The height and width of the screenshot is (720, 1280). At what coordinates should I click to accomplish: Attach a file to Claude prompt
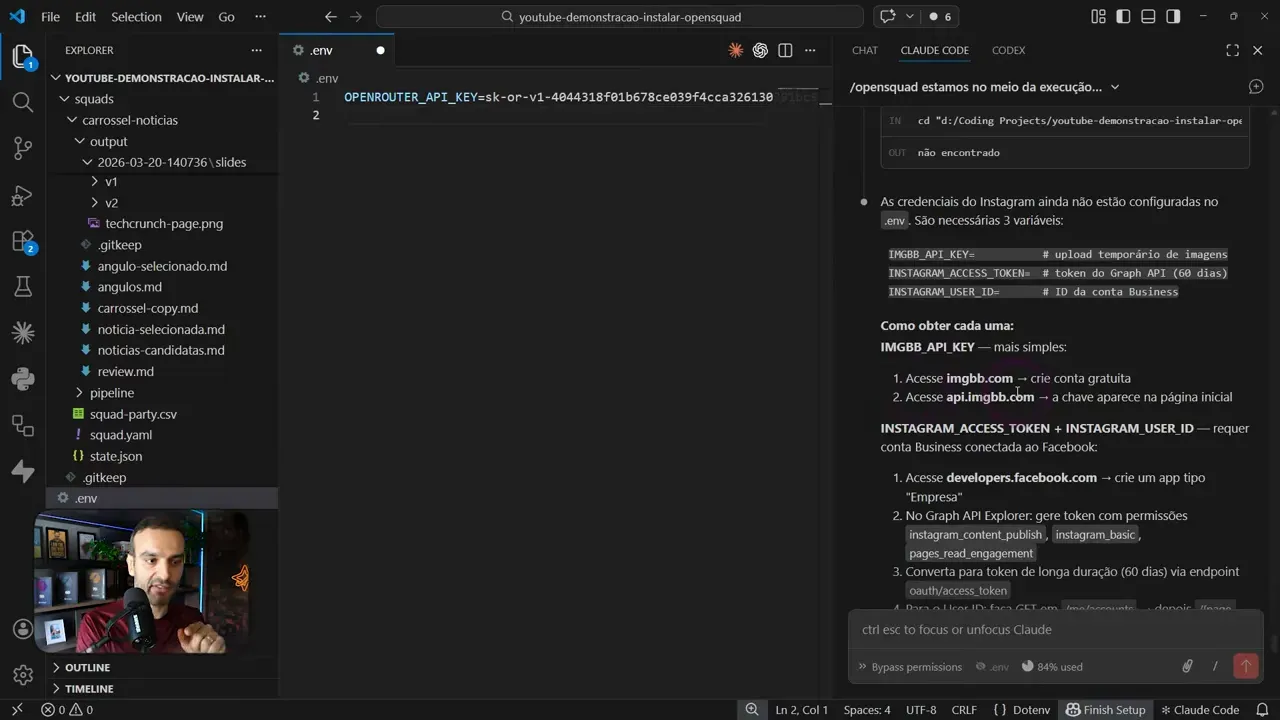tap(1187, 666)
